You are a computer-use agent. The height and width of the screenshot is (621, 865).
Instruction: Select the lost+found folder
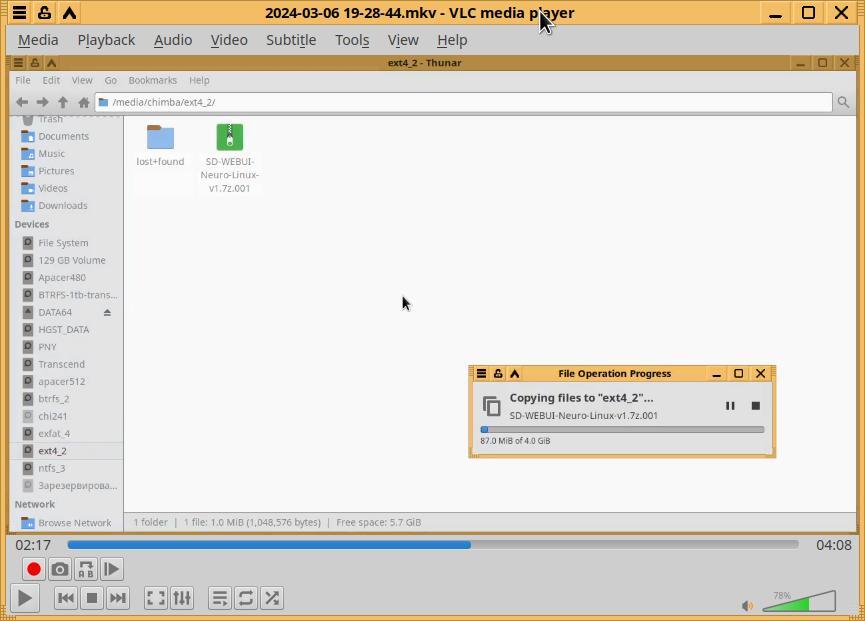pos(161,146)
